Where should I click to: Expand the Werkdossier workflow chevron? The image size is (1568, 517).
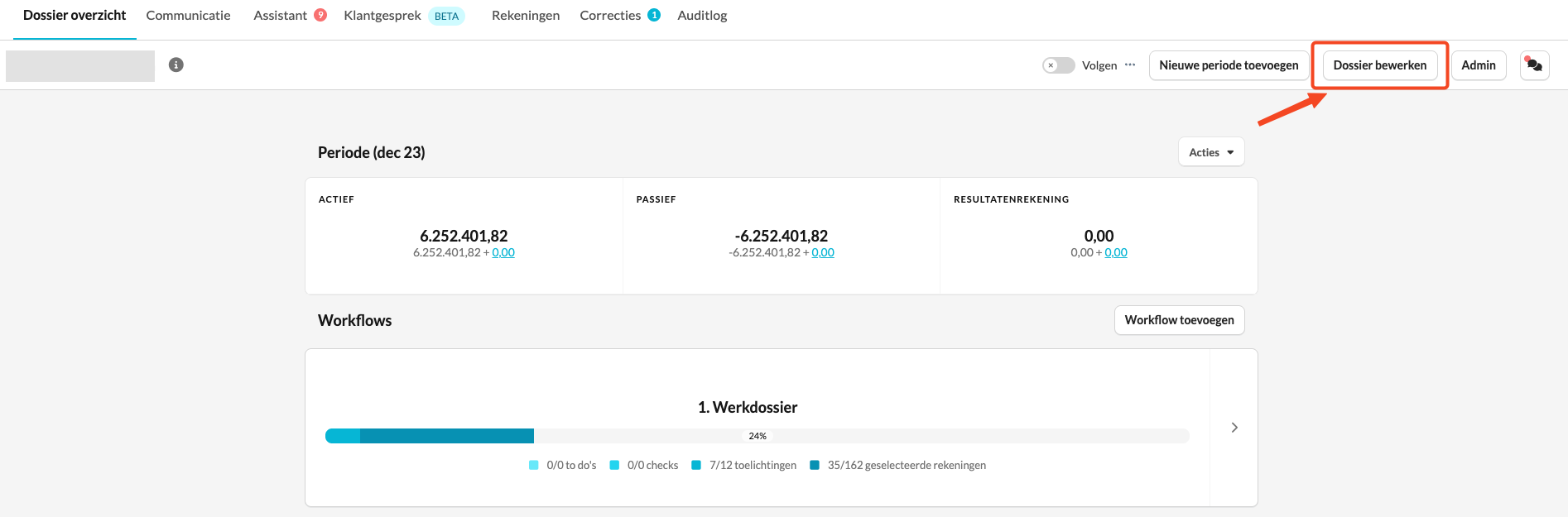[x=1234, y=428]
